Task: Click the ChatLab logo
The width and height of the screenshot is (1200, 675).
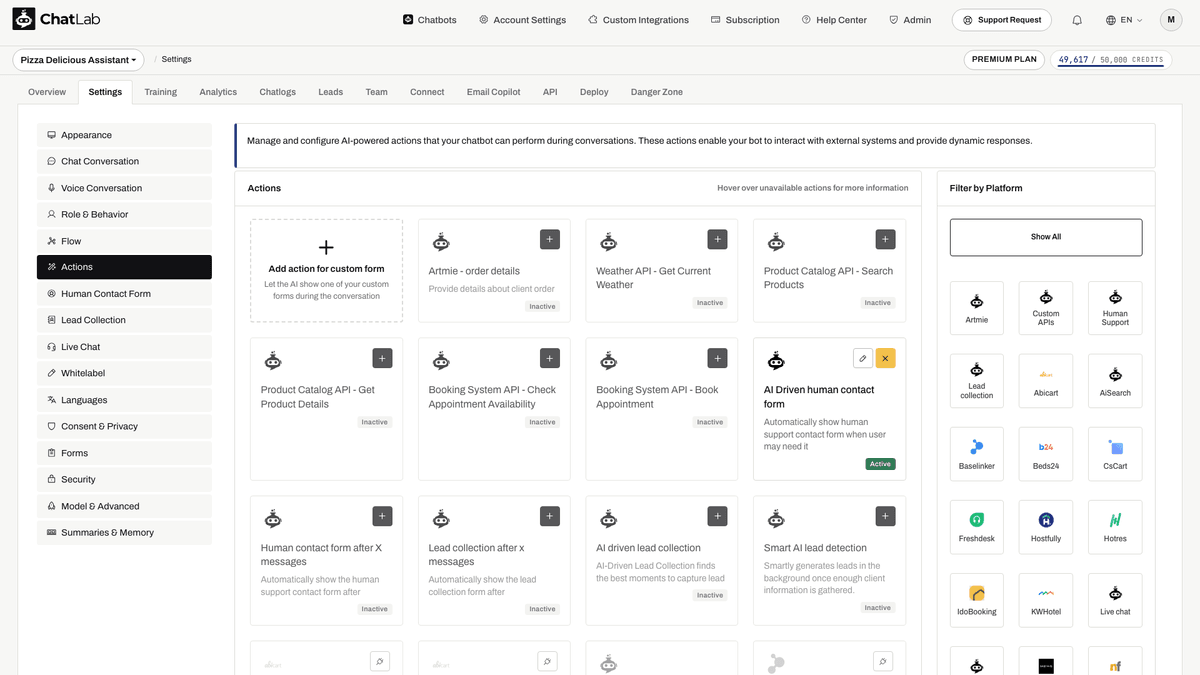Action: pyautogui.click(x=56, y=19)
